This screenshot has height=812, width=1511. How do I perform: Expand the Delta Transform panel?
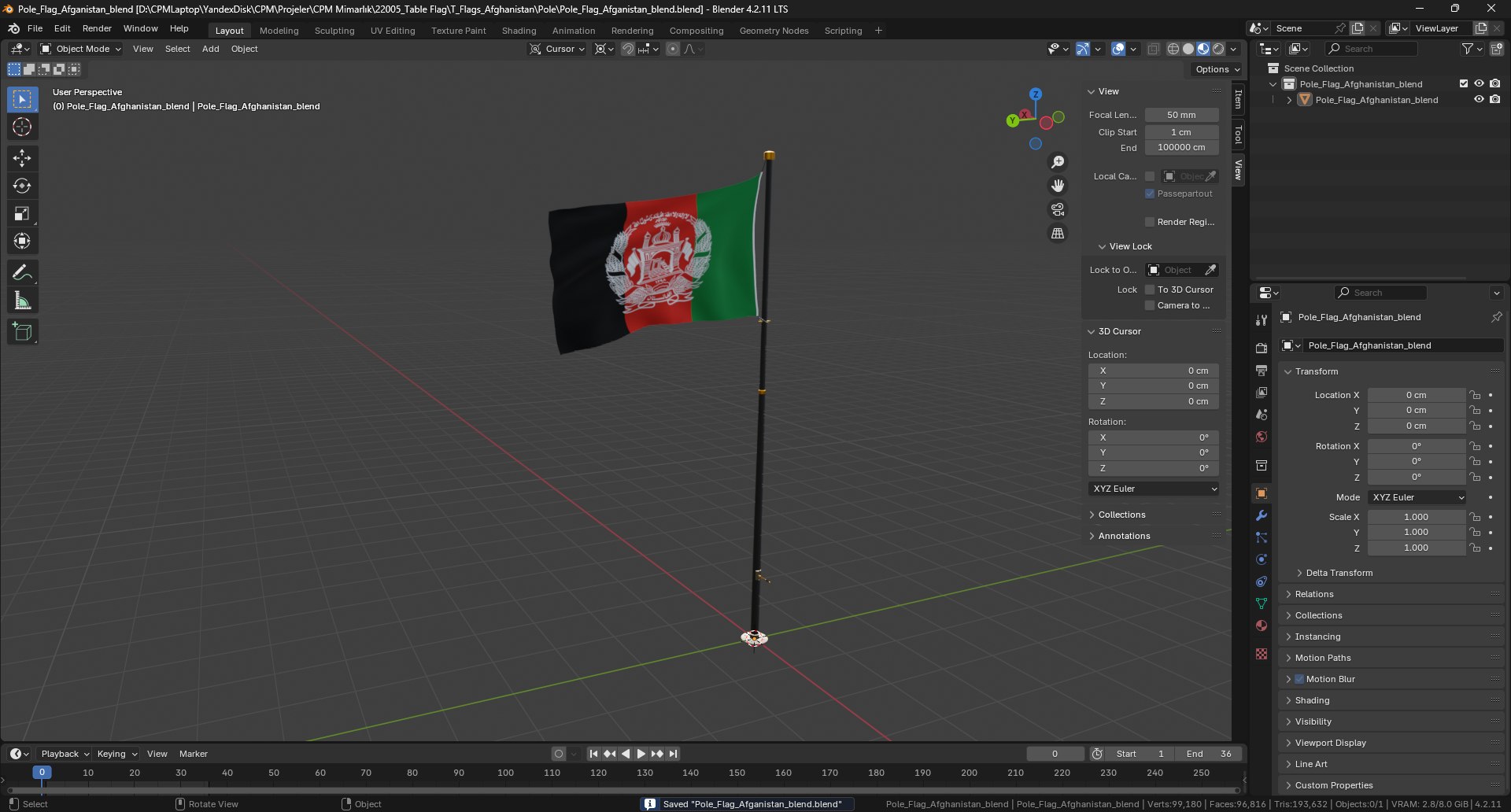click(1339, 573)
